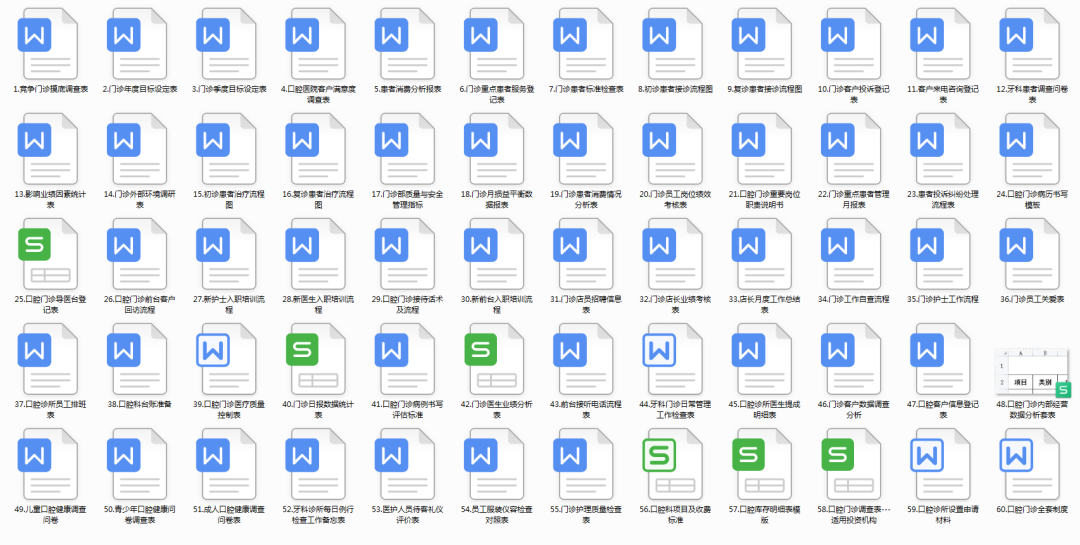Select file 36.门诊员工关爱表
The image size is (1080, 545).
[x=1032, y=255]
